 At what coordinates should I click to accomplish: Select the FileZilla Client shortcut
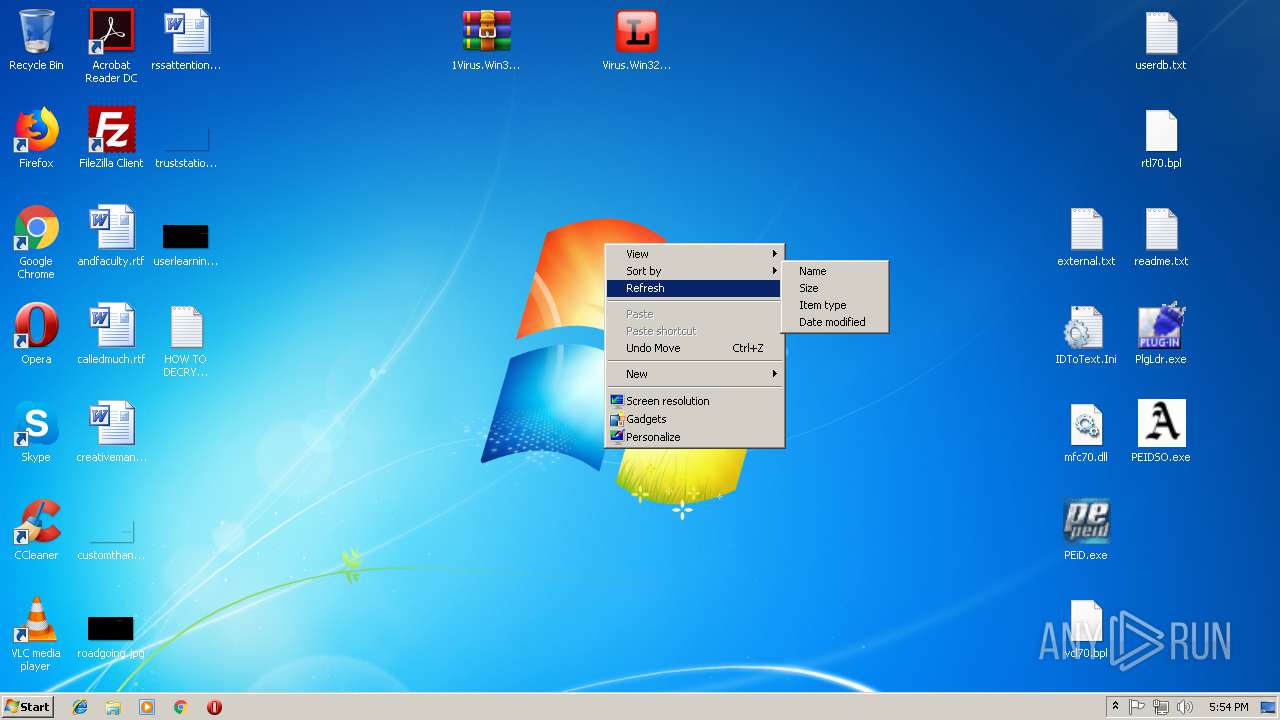click(111, 138)
